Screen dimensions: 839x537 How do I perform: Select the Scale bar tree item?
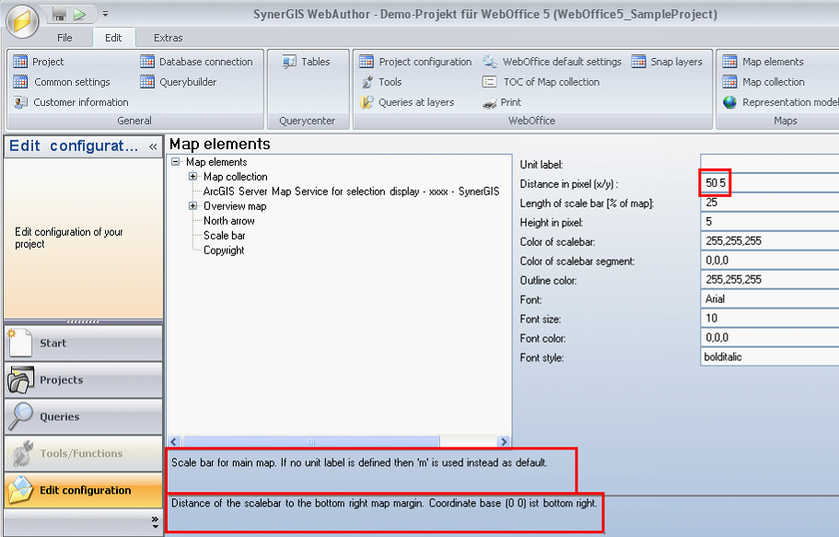coord(224,235)
